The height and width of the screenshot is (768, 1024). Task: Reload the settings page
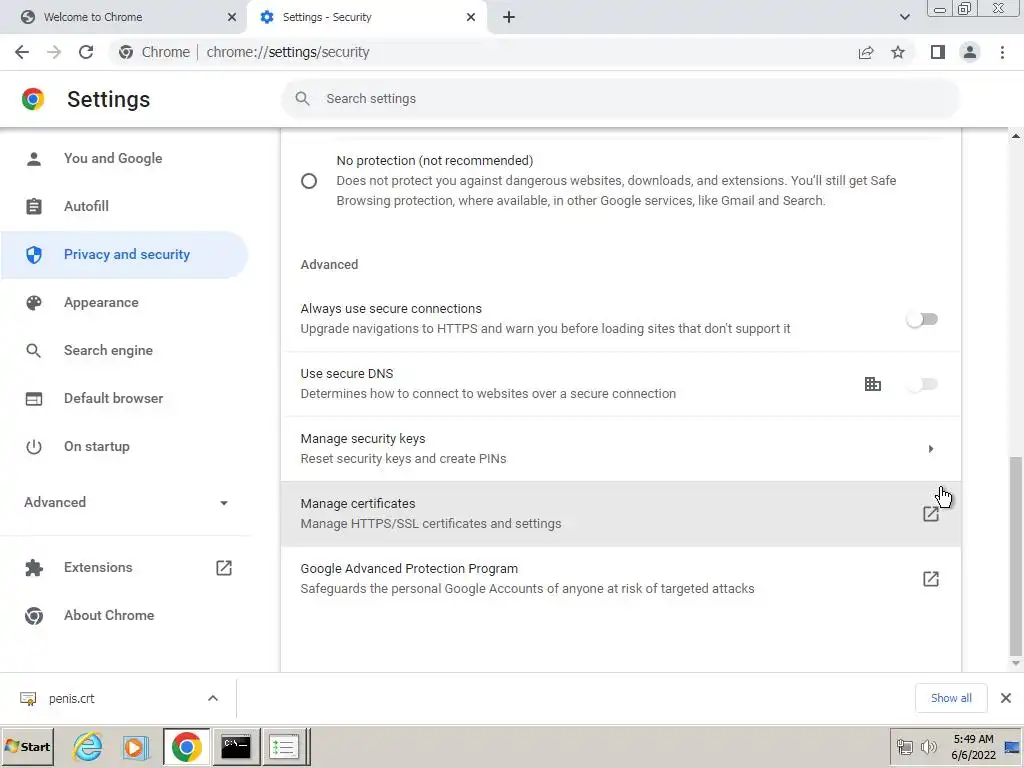[x=86, y=52]
